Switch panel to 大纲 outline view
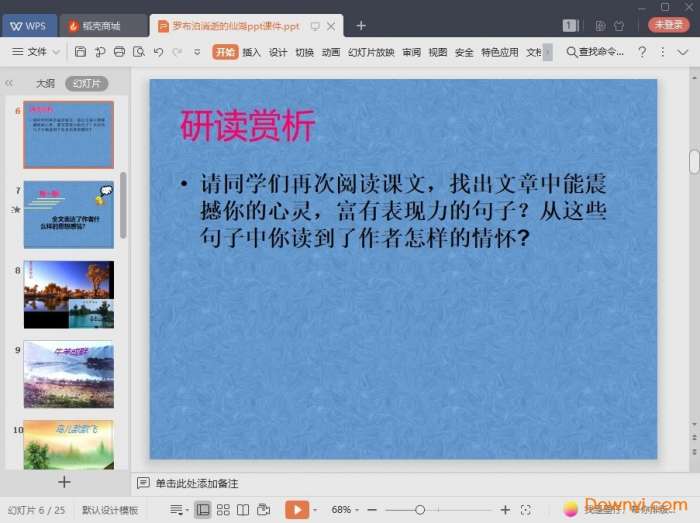The width and height of the screenshot is (700, 523). pos(45,84)
